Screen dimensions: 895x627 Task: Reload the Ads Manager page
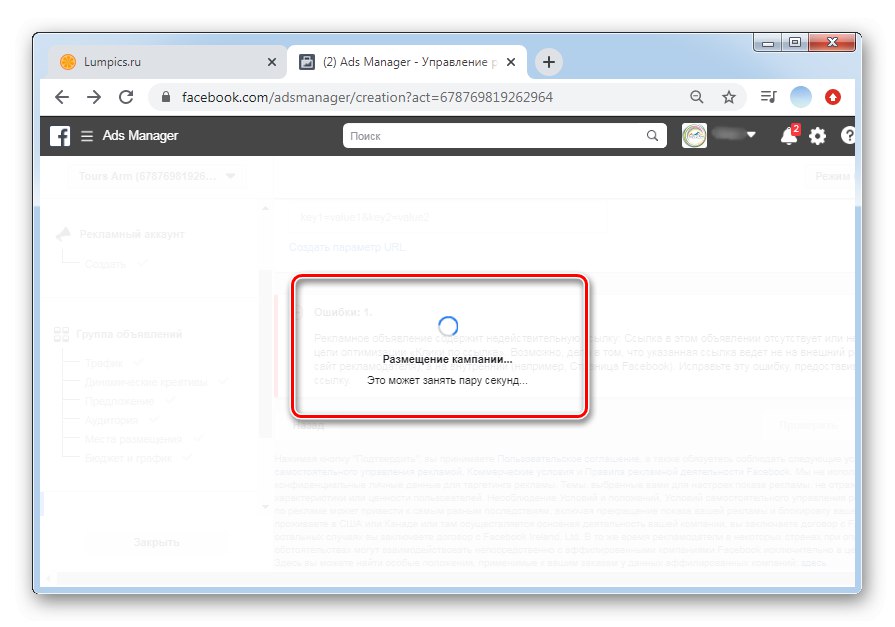[126, 97]
